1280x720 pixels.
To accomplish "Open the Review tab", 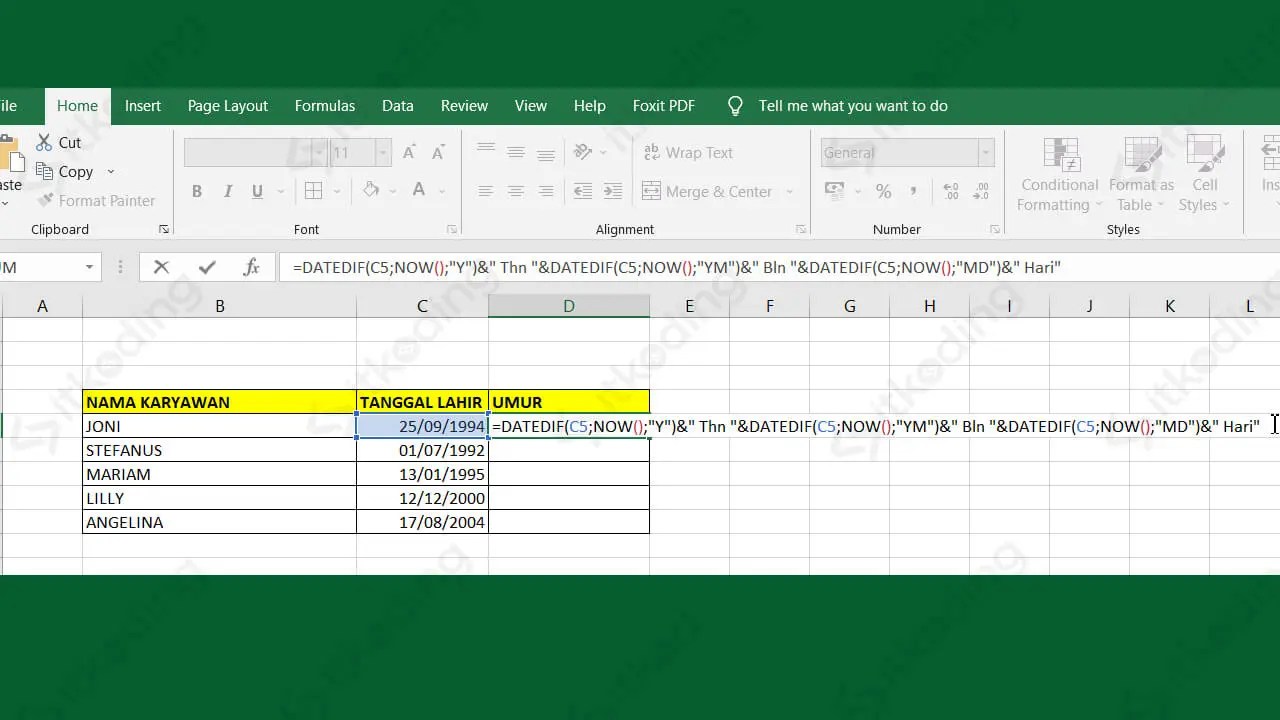I will [465, 106].
